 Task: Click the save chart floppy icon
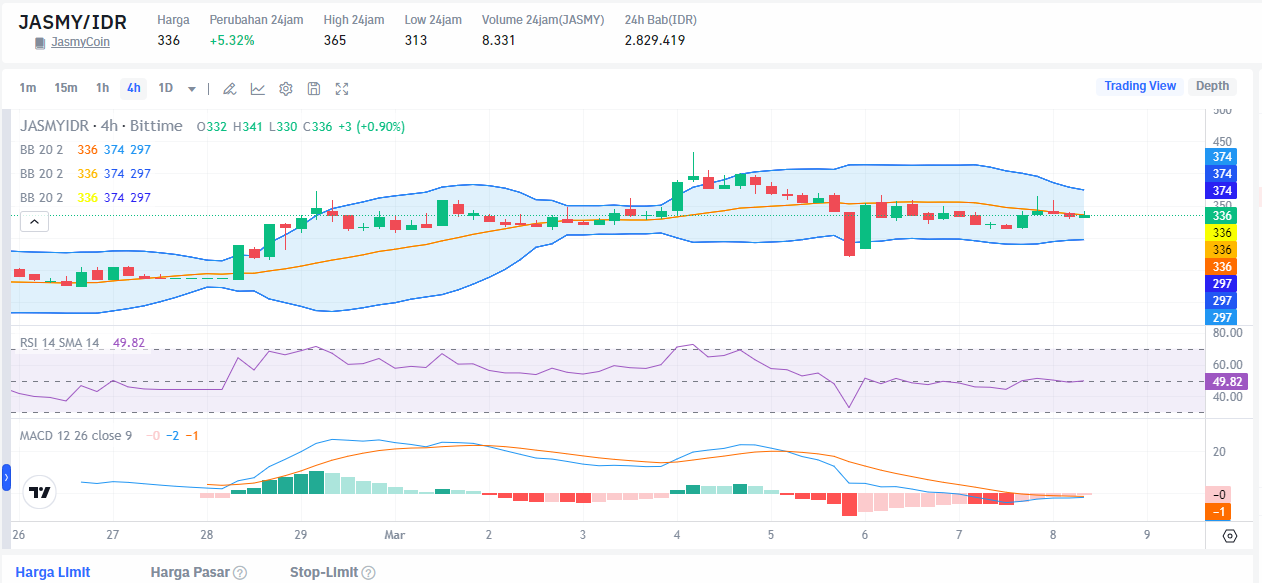pos(313,88)
